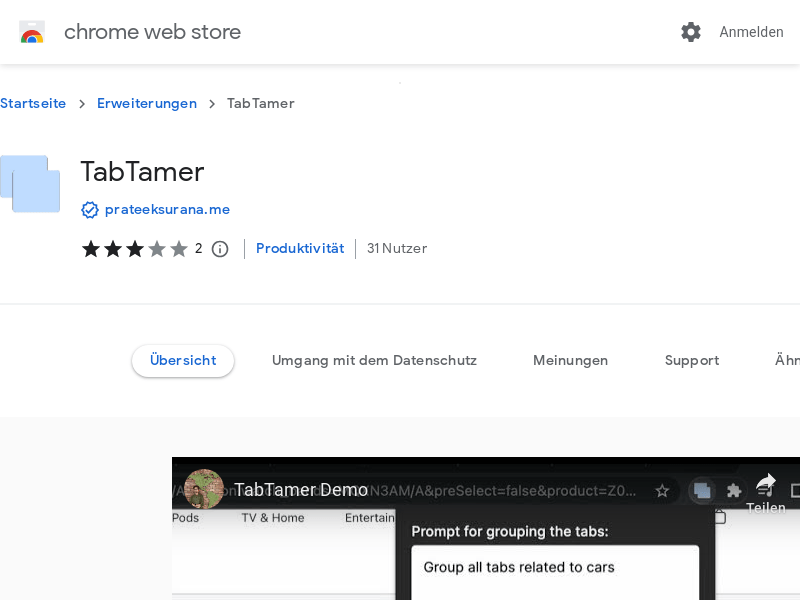The width and height of the screenshot is (800, 600).
Task: Click the TabTamer heading title
Action: pyautogui.click(x=142, y=171)
